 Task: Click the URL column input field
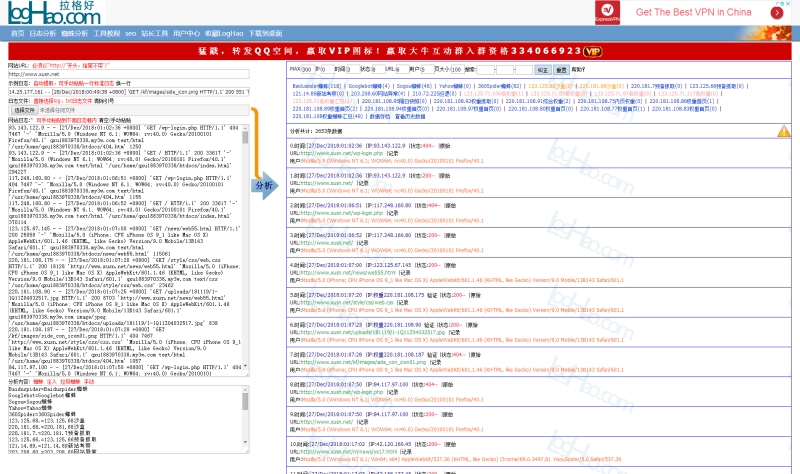tap(402, 69)
